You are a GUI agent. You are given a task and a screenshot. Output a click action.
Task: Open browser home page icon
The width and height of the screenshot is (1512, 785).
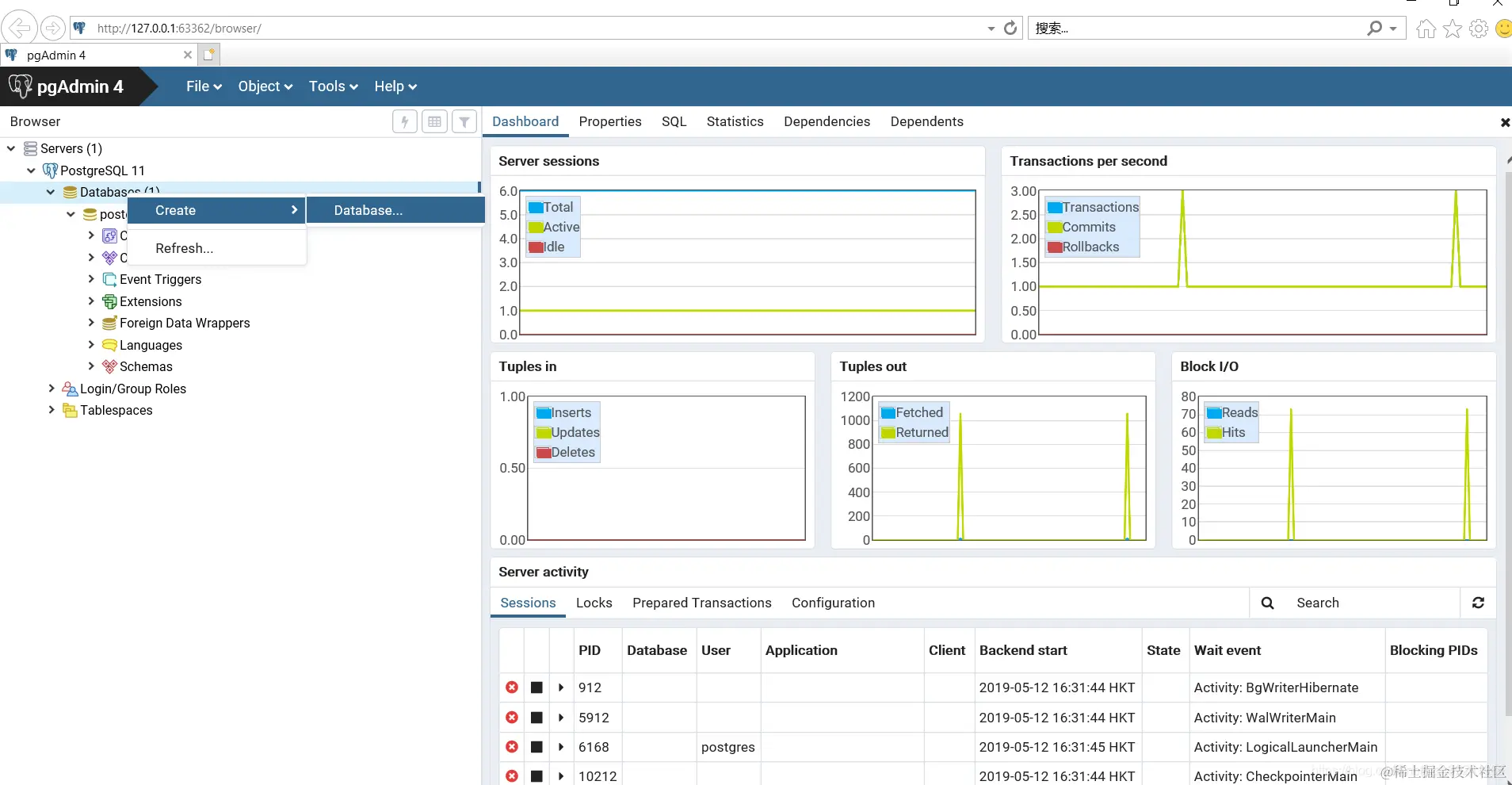(1426, 29)
